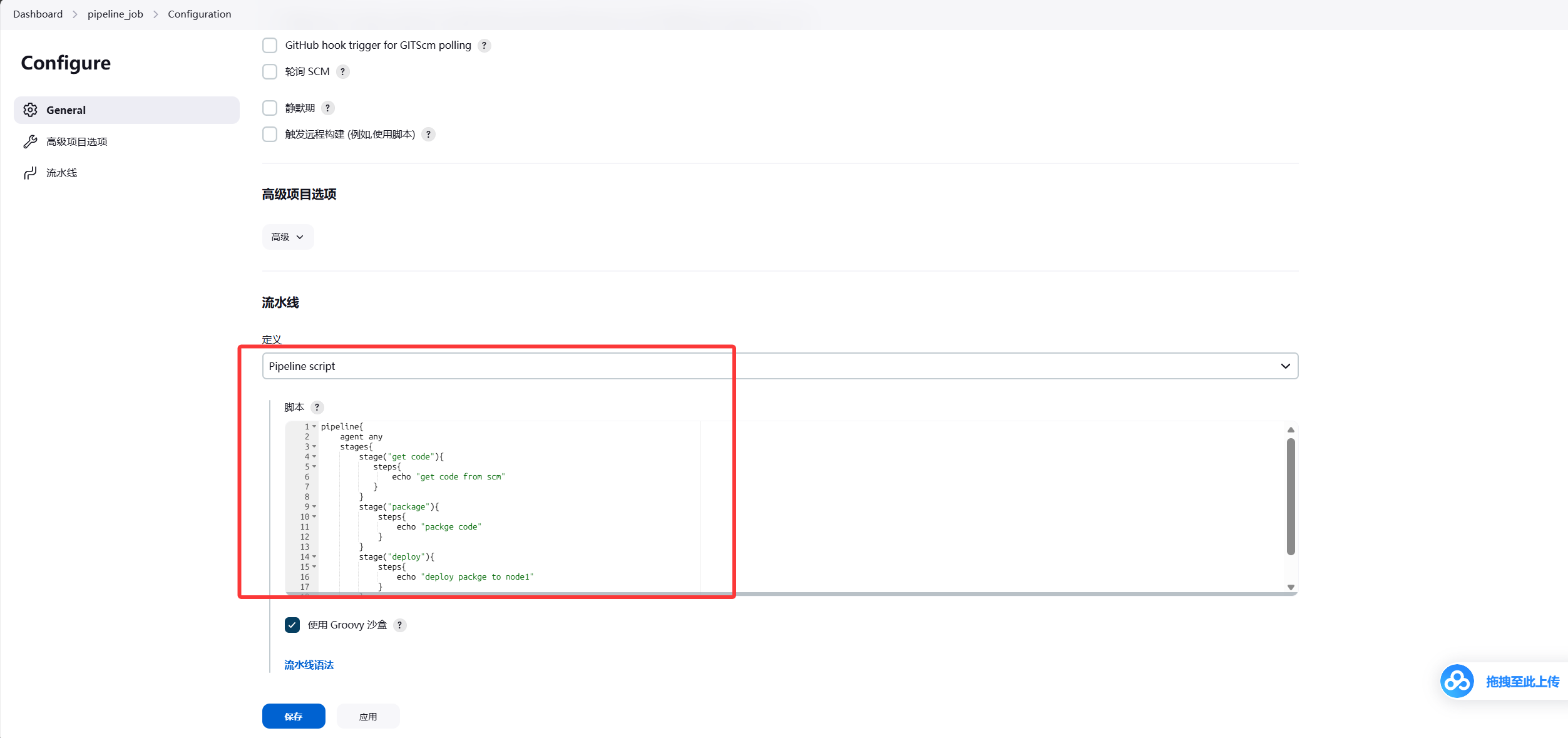
Task: Open help icon for 使用 Groovy 沙盒
Action: 399,625
